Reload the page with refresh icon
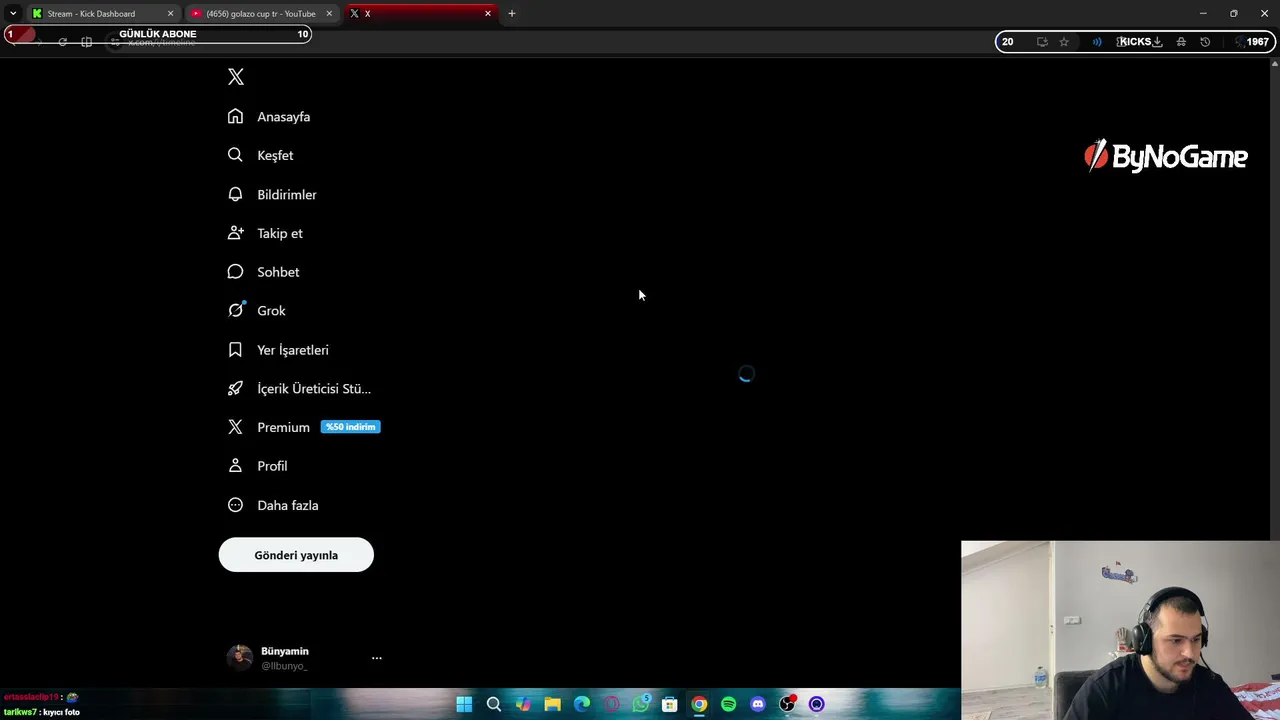 click(62, 42)
